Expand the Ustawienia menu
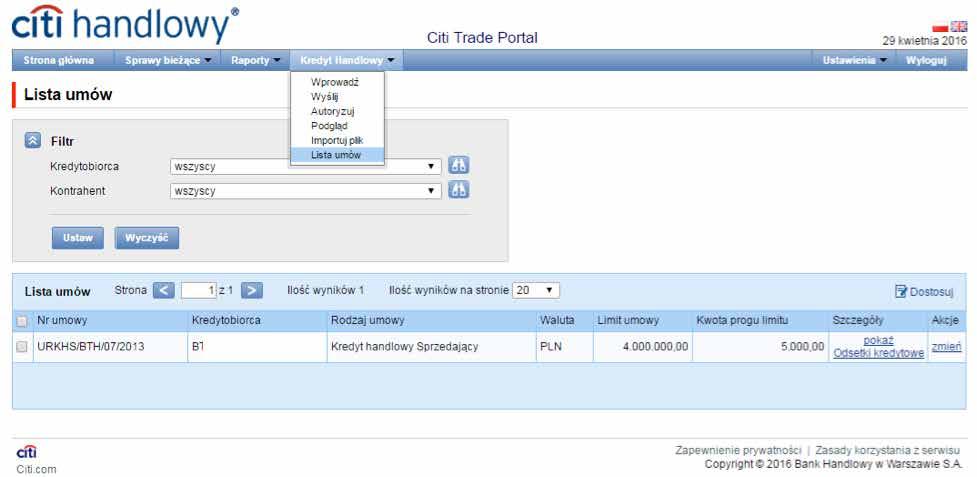Image resolution: width=977 pixels, height=477 pixels. click(x=855, y=60)
